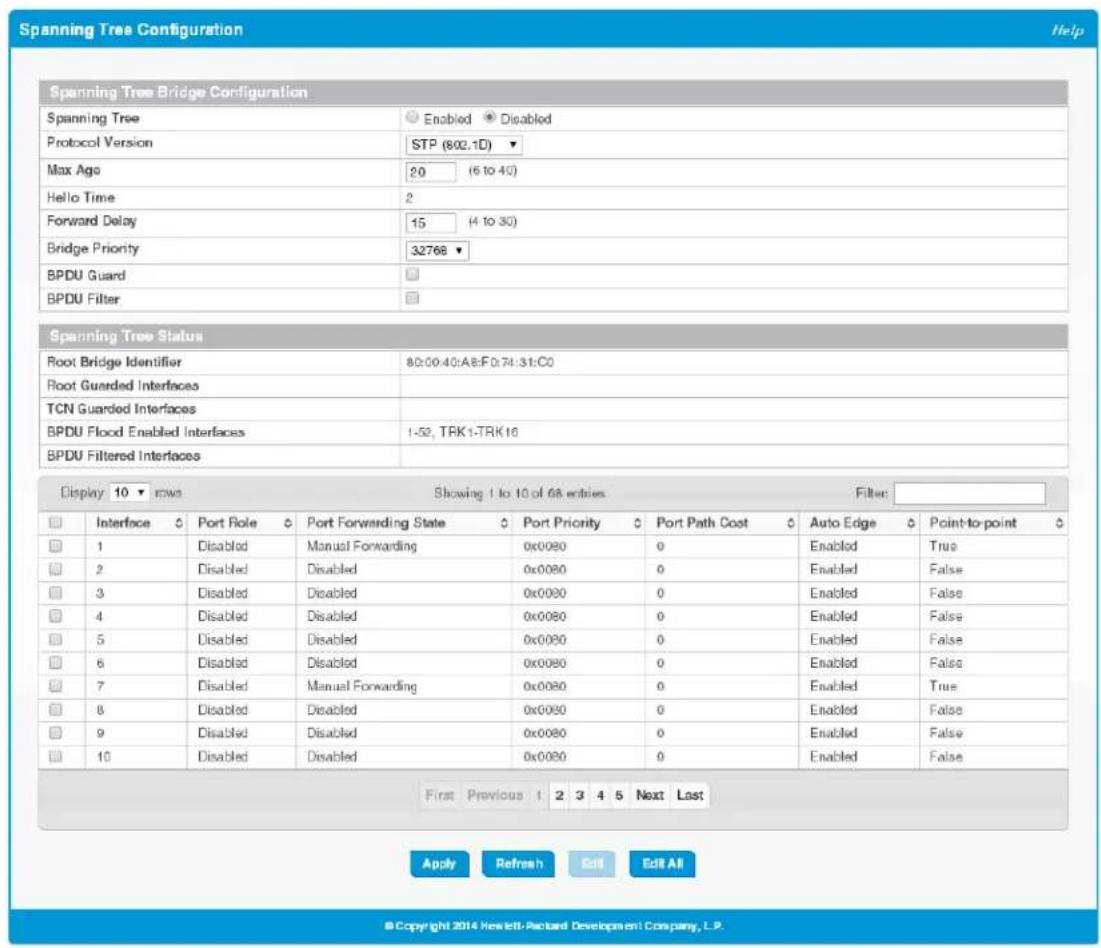The width and height of the screenshot is (1101, 948).
Task: Click the Apply button
Action: 440,864
